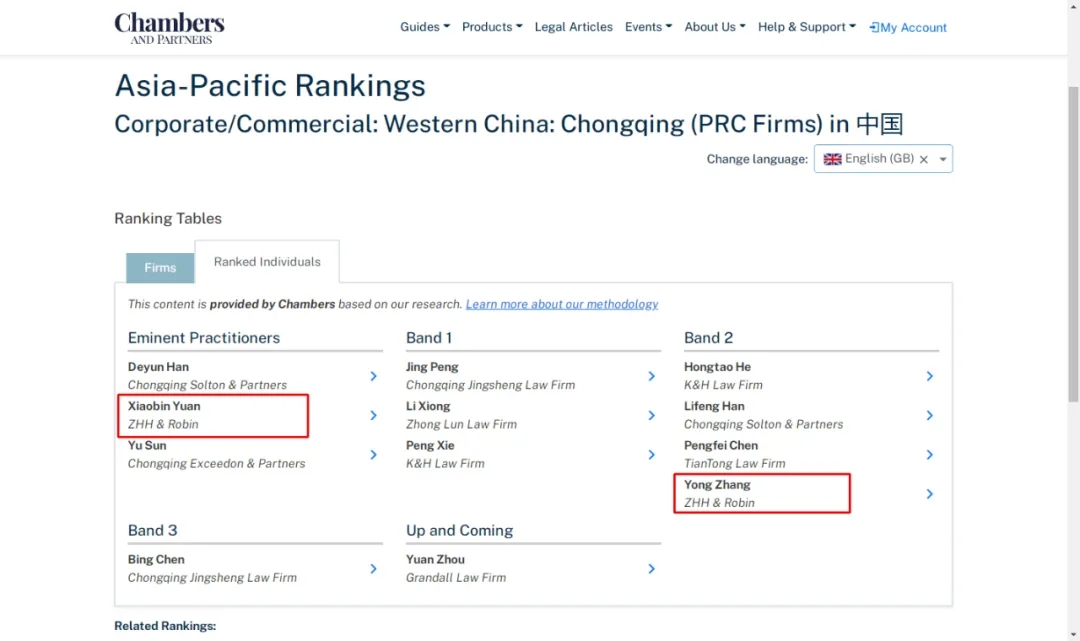This screenshot has width=1080, height=641.
Task: Expand the Products dropdown menu
Action: coord(492,27)
